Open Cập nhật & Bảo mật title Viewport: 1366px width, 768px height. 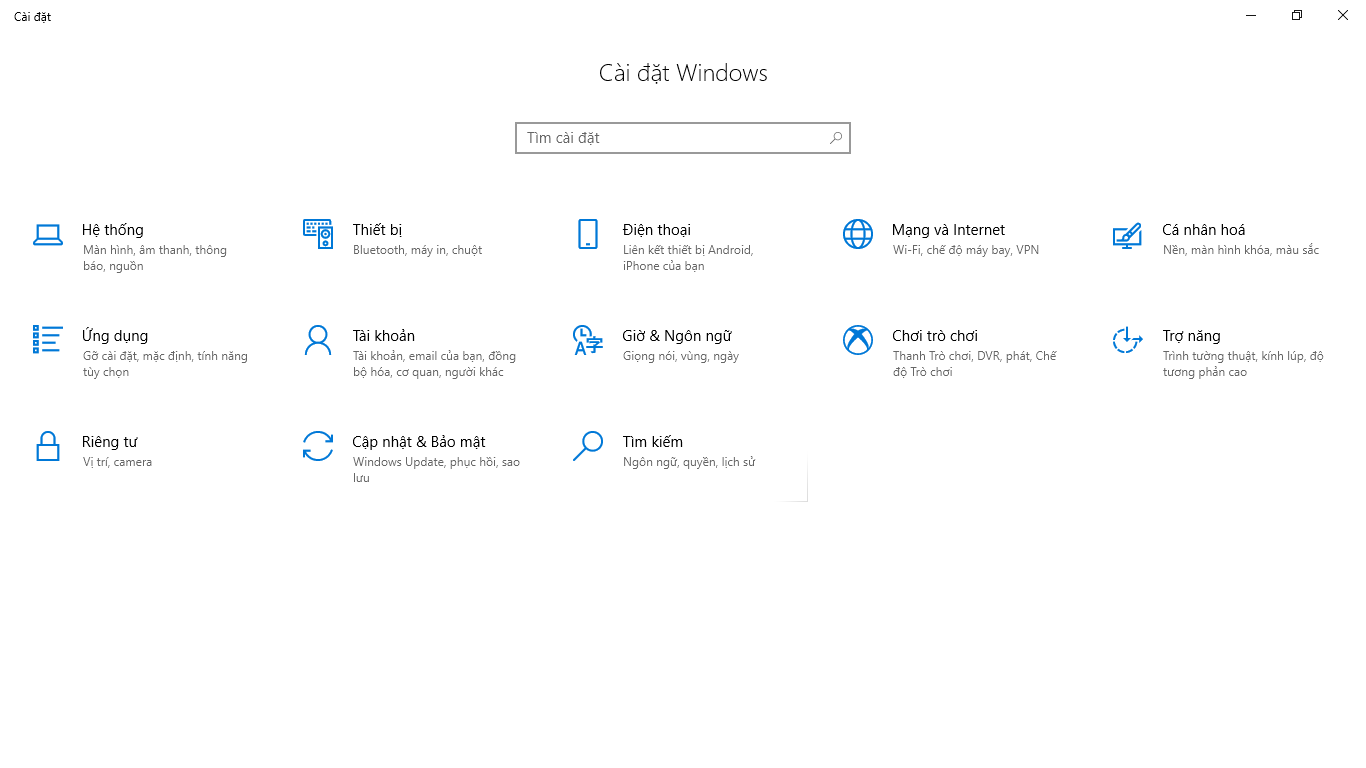pos(419,442)
